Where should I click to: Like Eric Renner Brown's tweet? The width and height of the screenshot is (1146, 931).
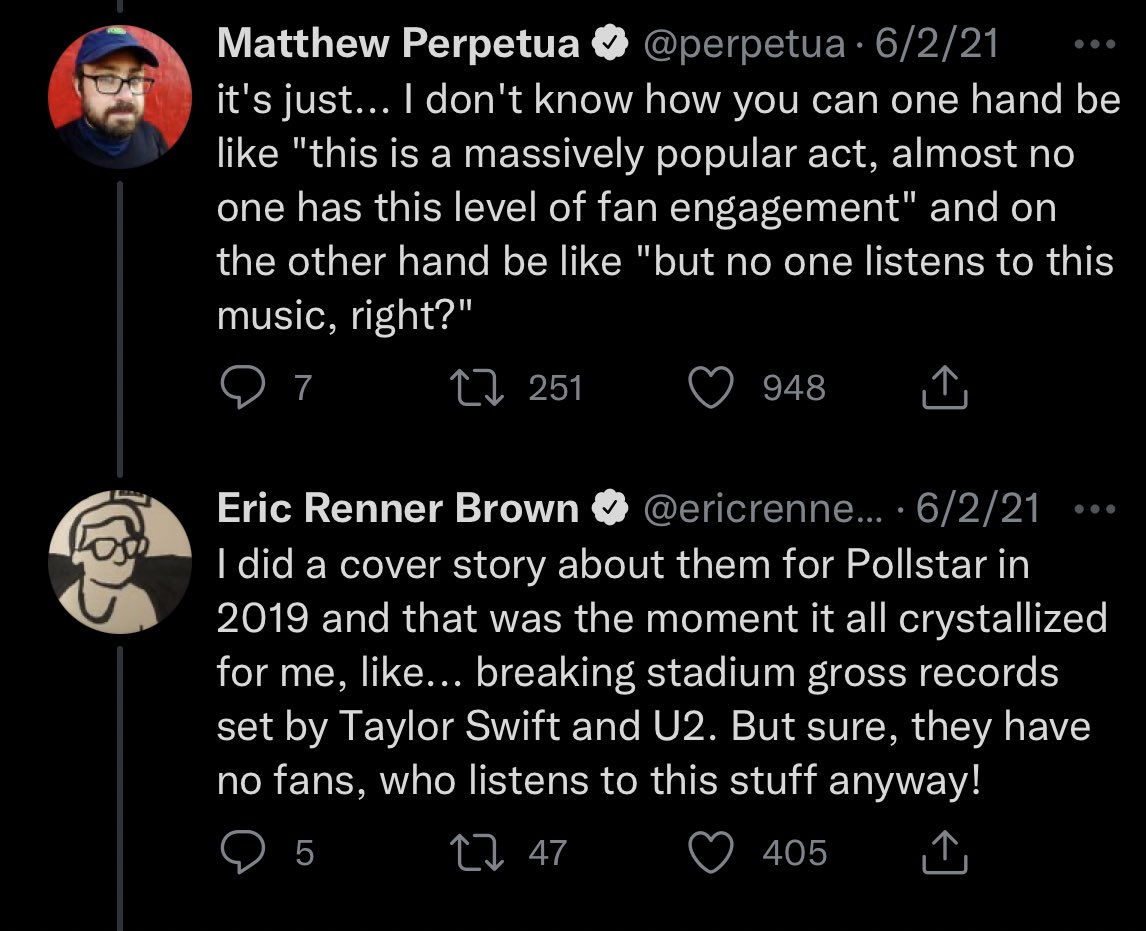pos(712,853)
